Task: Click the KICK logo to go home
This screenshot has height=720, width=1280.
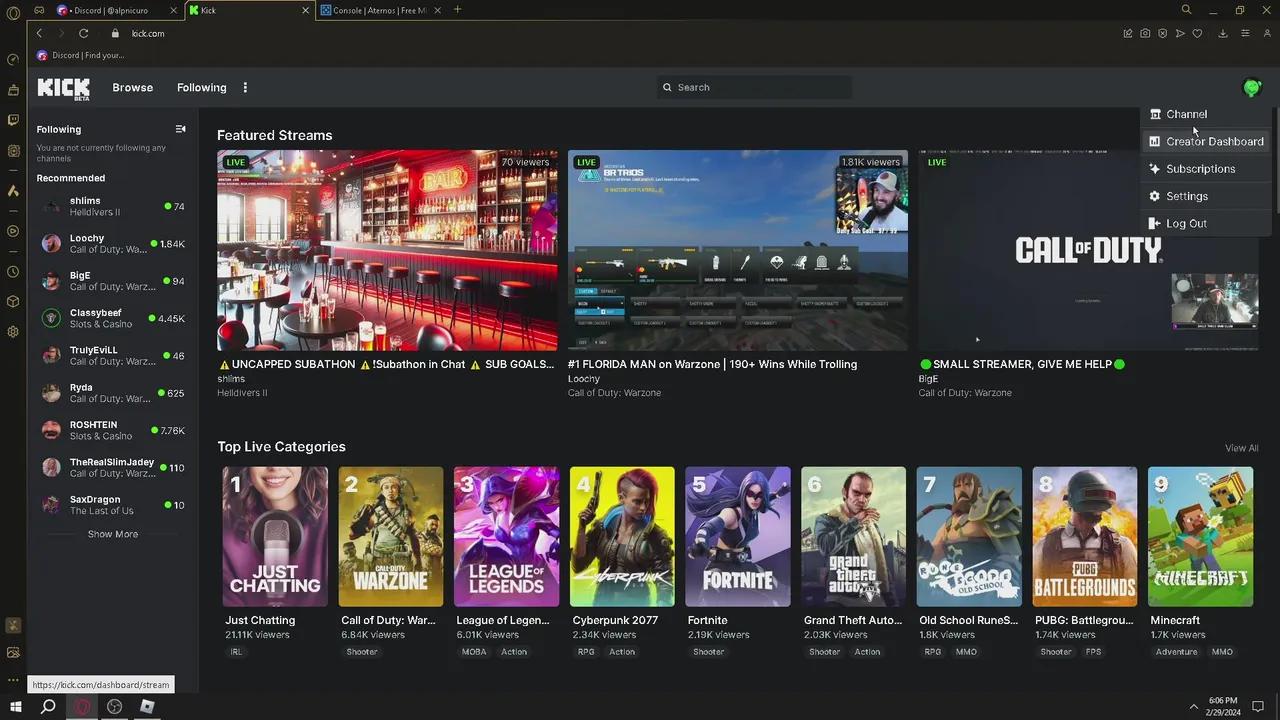Action: (63, 88)
